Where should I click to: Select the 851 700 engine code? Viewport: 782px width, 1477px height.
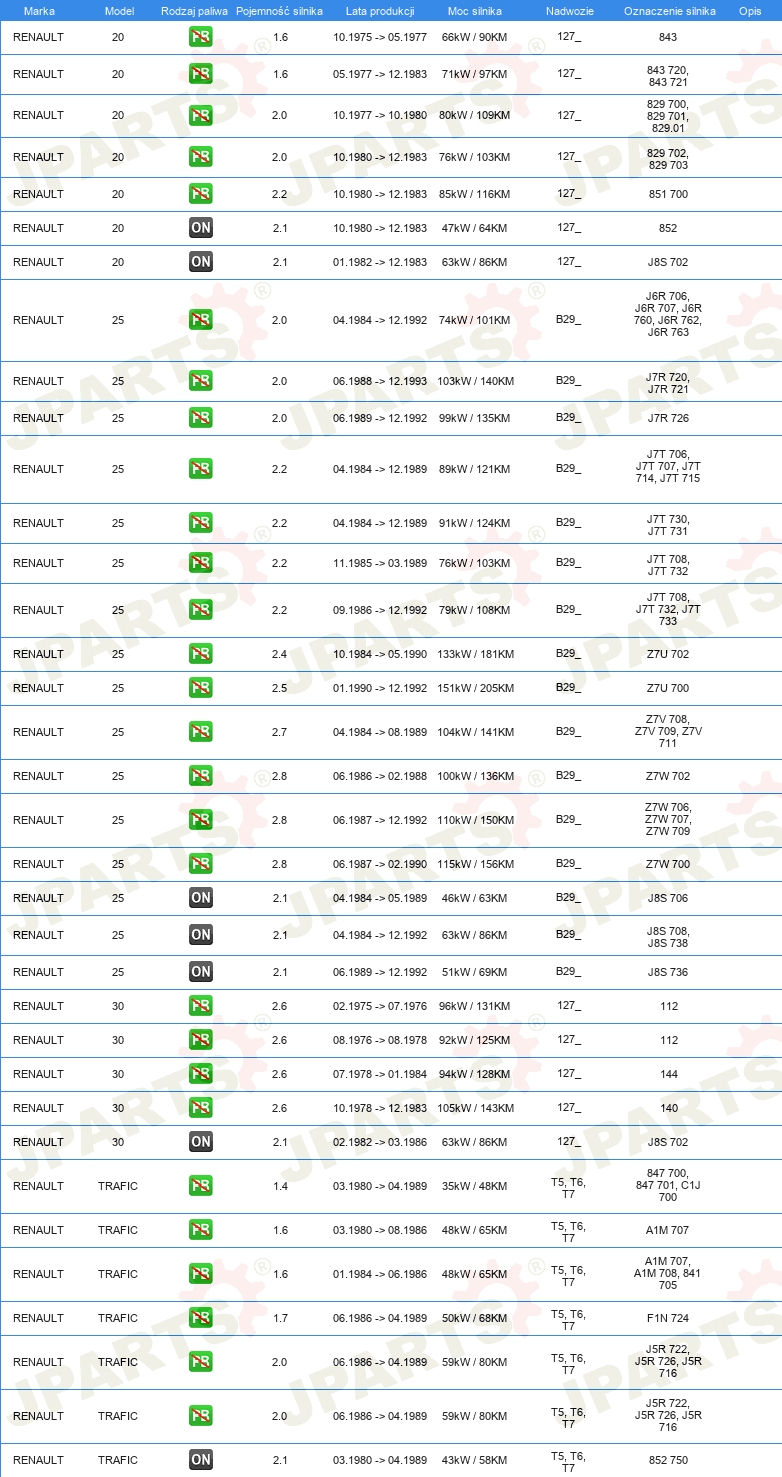tap(668, 195)
